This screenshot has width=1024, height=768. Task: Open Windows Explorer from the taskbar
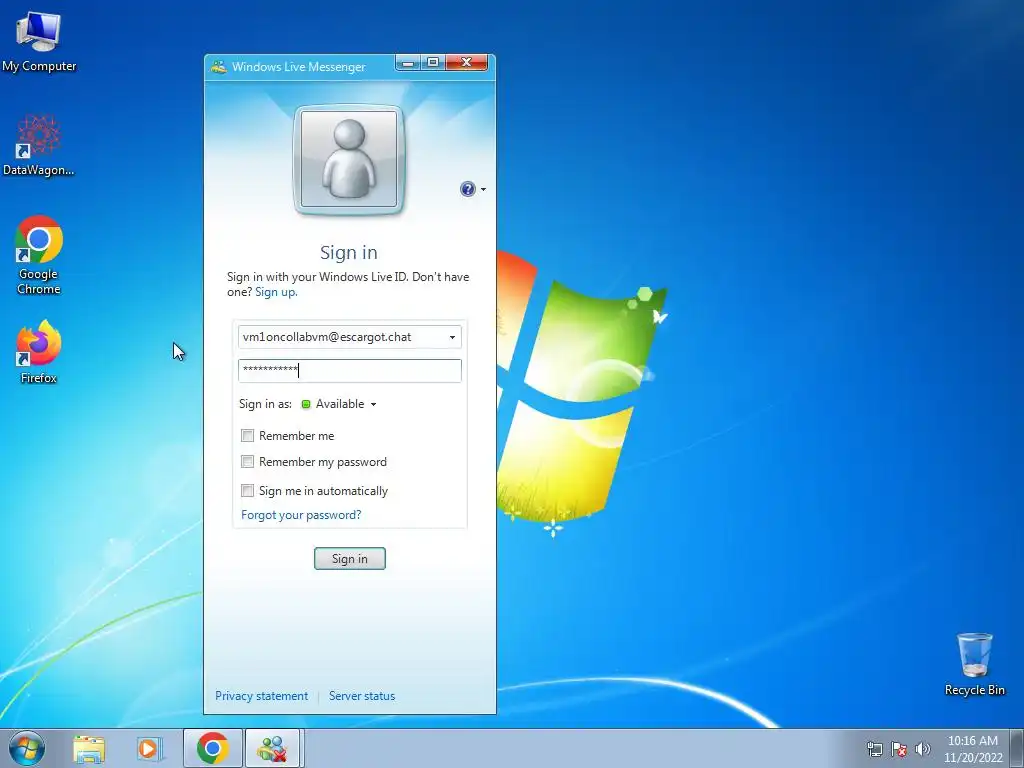(x=89, y=748)
